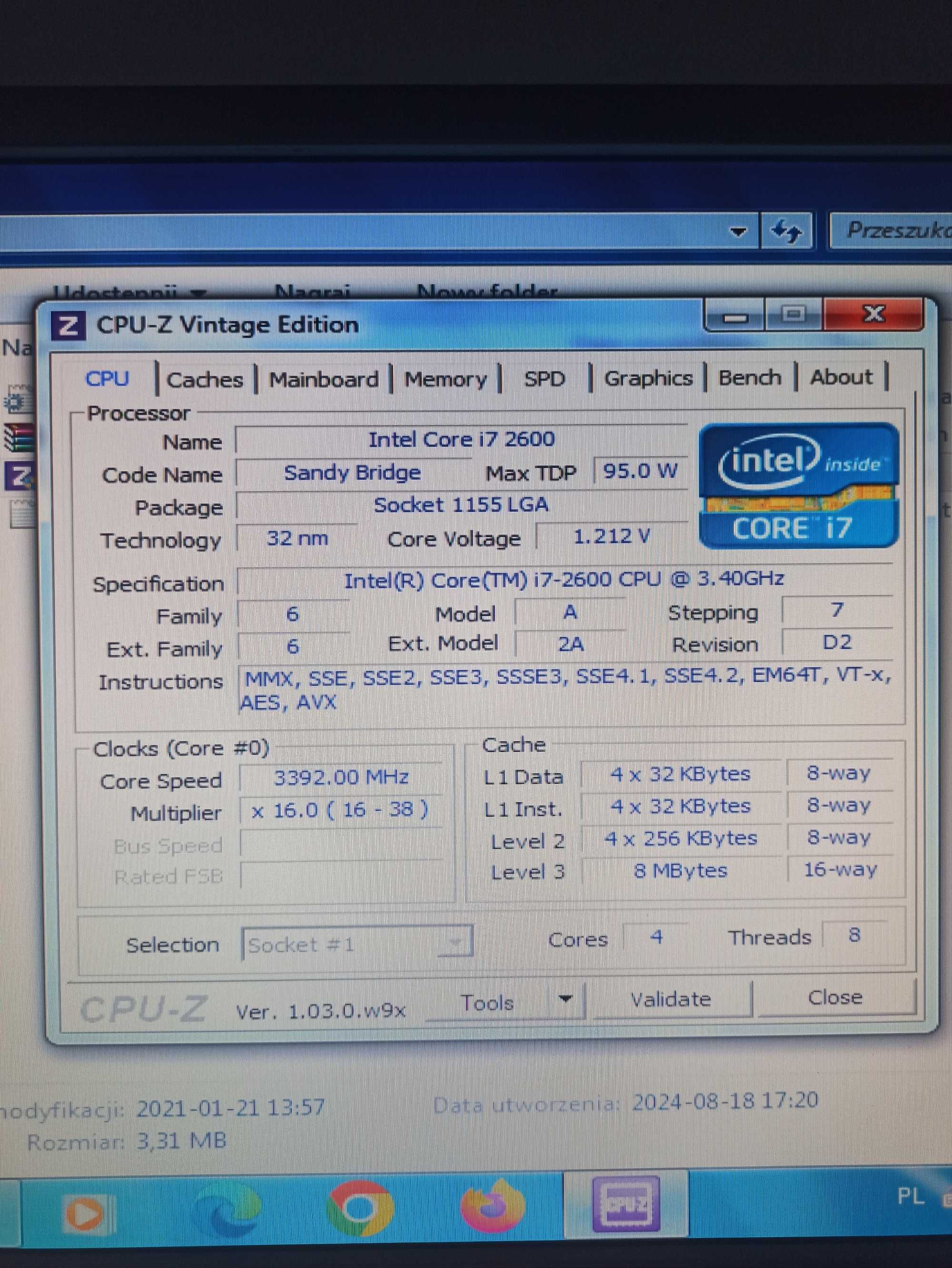Switch to the CPU tab
This screenshot has height=1268, width=952.
pos(107,379)
